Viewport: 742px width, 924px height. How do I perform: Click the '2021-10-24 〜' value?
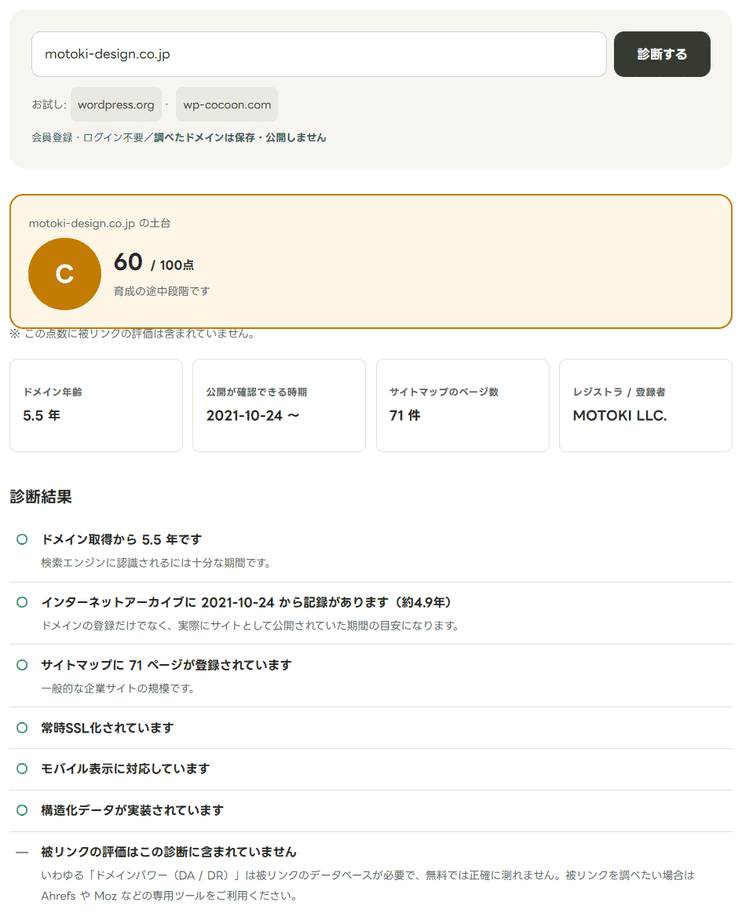[x=253, y=415]
